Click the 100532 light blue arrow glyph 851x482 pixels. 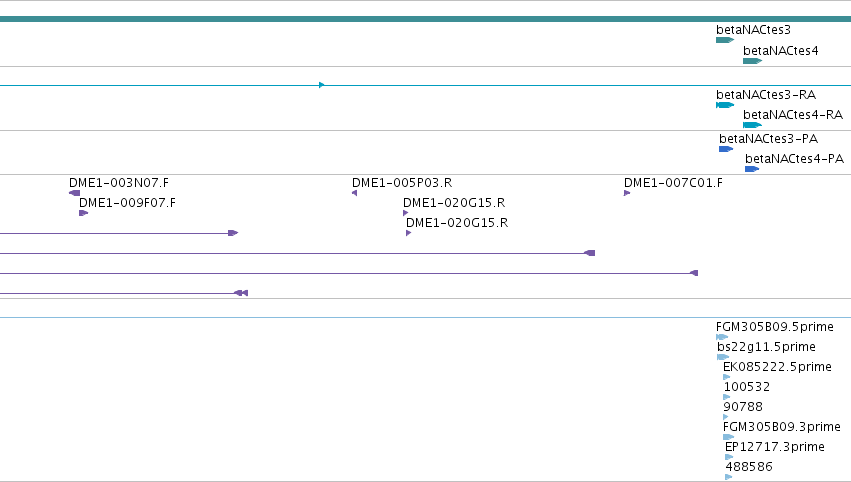click(727, 397)
